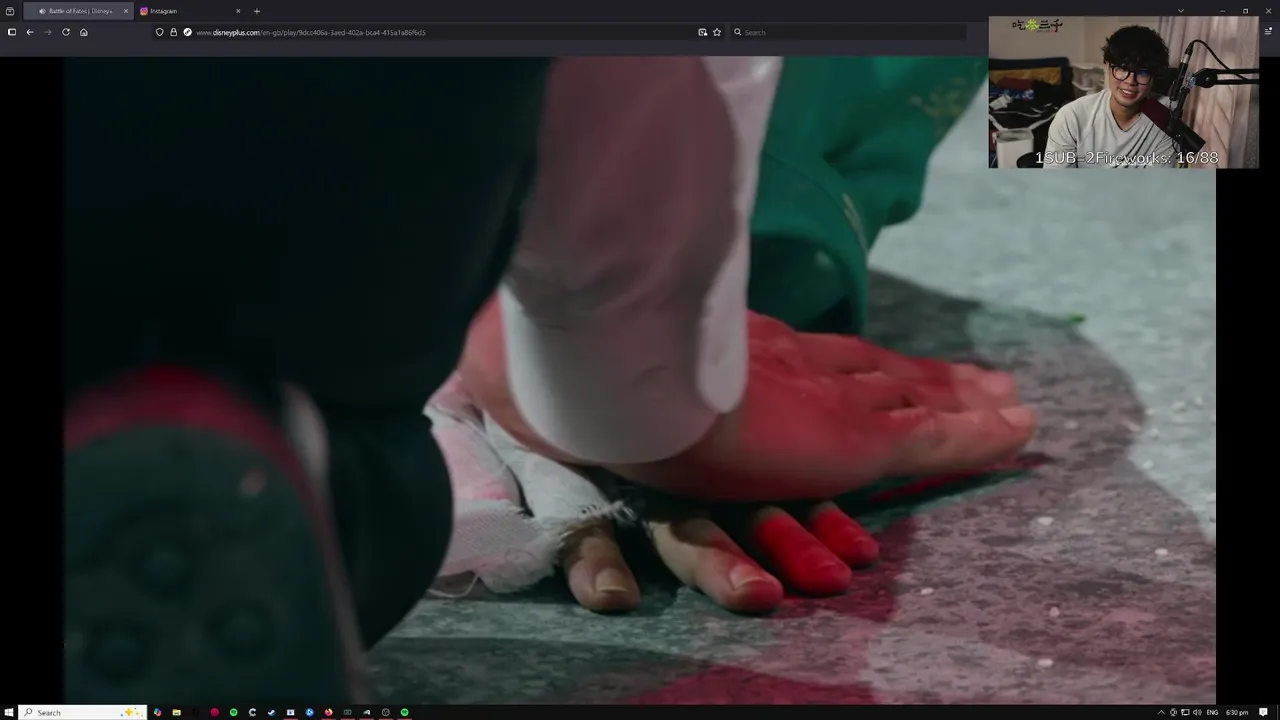Click the webcam overlay thumbnail
Screen dimensions: 1280x720
[1124, 92]
